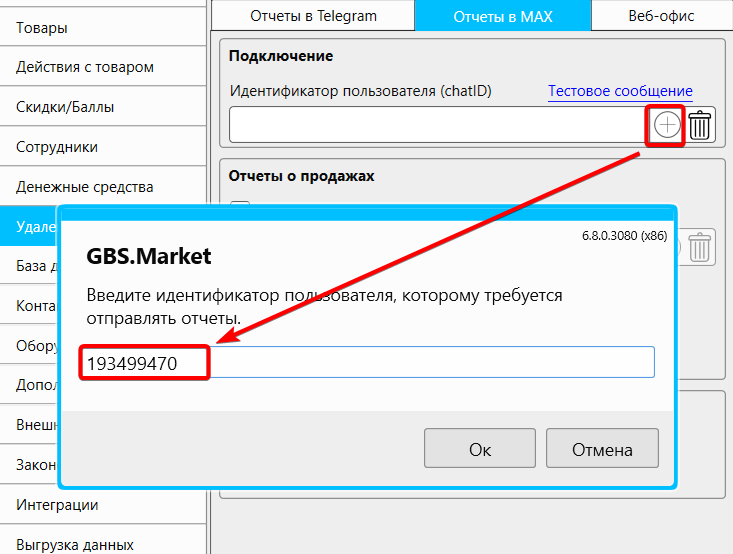
Task: Open the Веб-офис tab
Action: pyautogui.click(x=661, y=16)
